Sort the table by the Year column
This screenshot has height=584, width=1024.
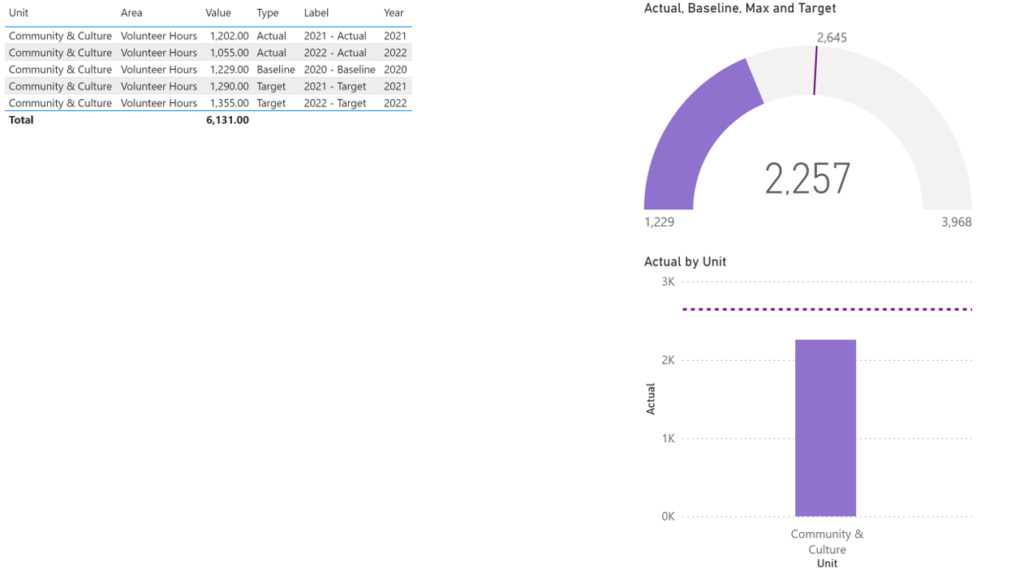(x=392, y=13)
